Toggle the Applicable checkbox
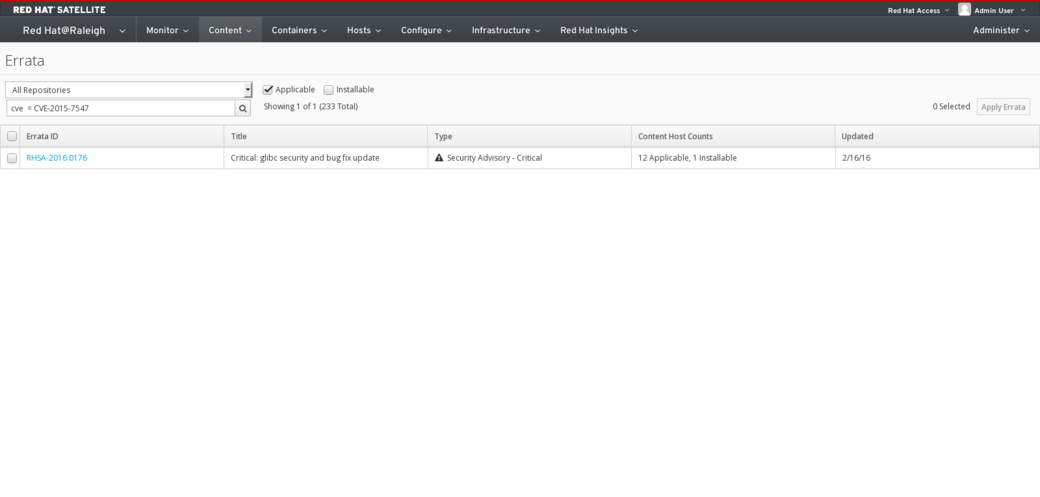This screenshot has height=497, width=1040. coord(268,90)
